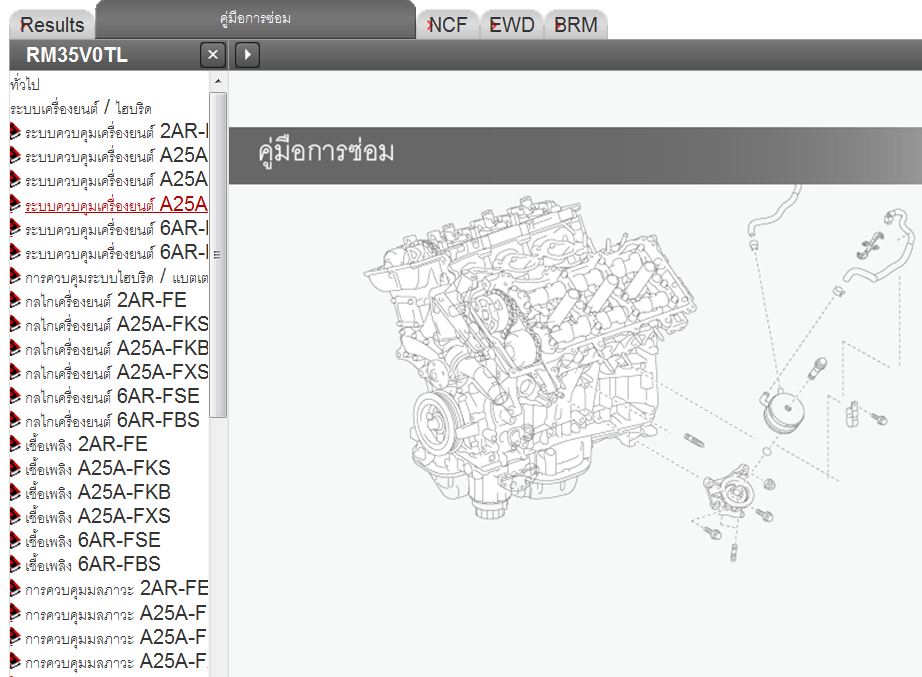This screenshot has height=677, width=922.
Task: Click the right-arrow button next to RM35V0TL
Action: click(247, 55)
